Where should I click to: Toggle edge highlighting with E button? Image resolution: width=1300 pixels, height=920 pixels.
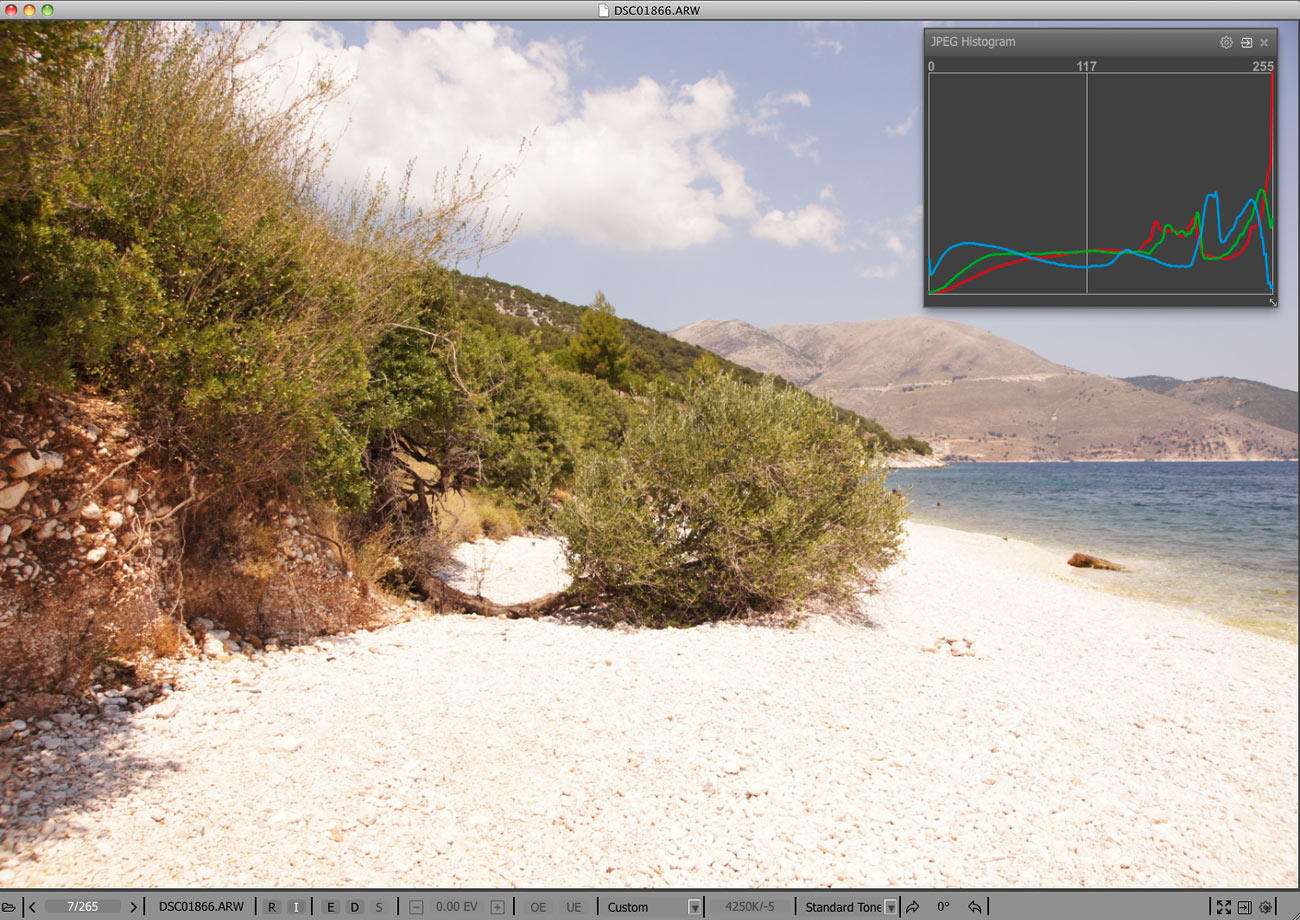click(331, 907)
